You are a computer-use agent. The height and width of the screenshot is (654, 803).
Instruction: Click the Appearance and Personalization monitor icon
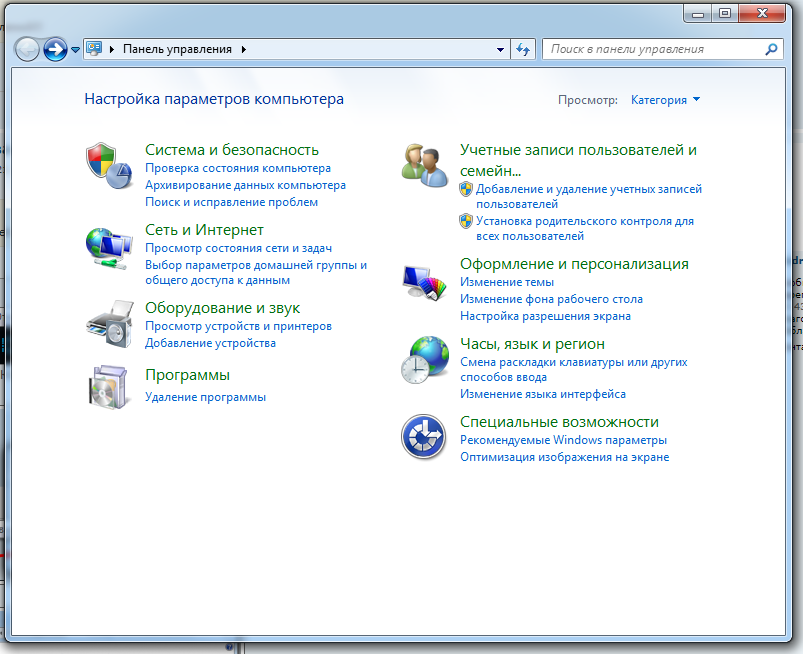point(424,282)
